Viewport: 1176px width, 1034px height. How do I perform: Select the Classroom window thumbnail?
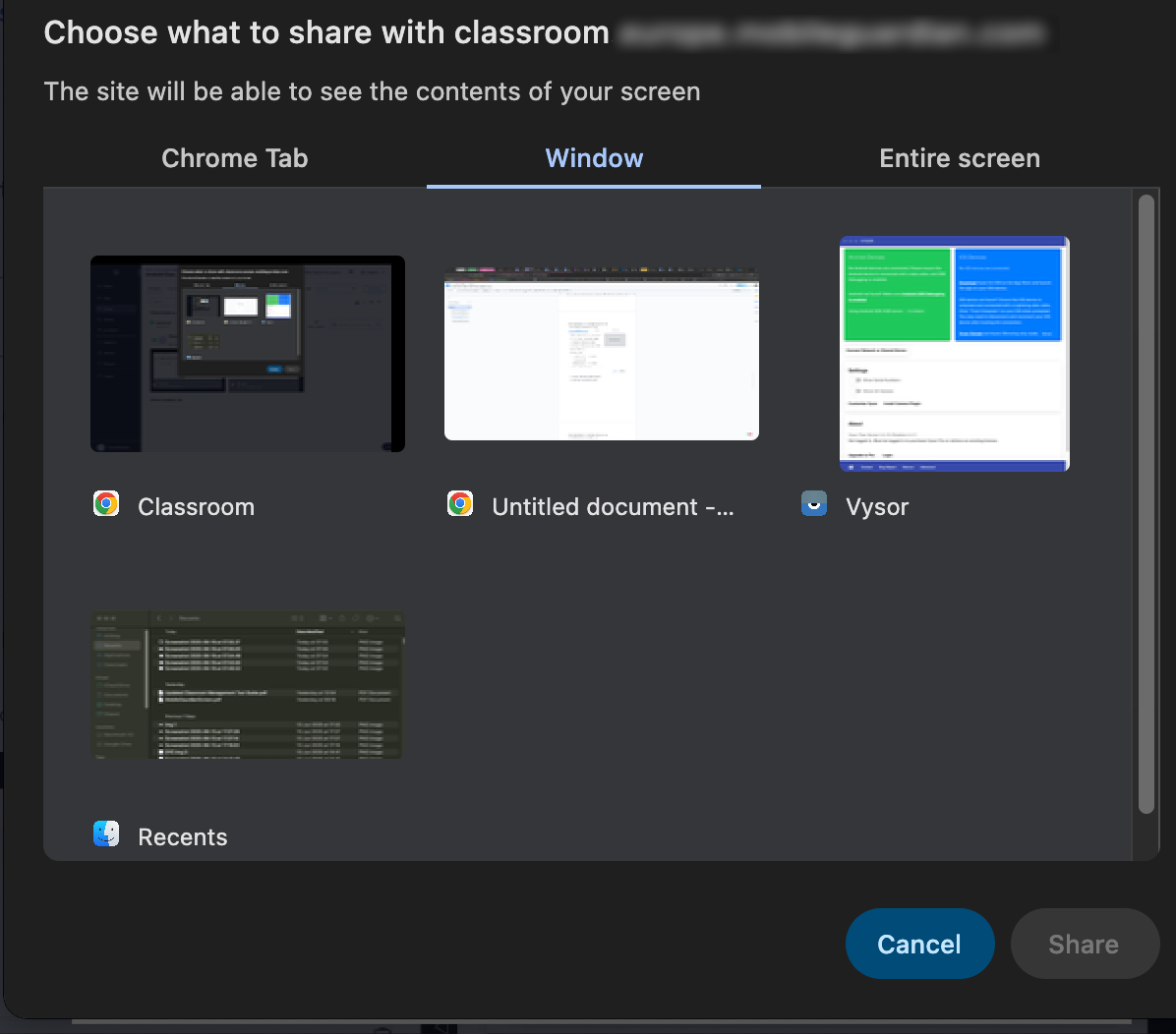248,354
